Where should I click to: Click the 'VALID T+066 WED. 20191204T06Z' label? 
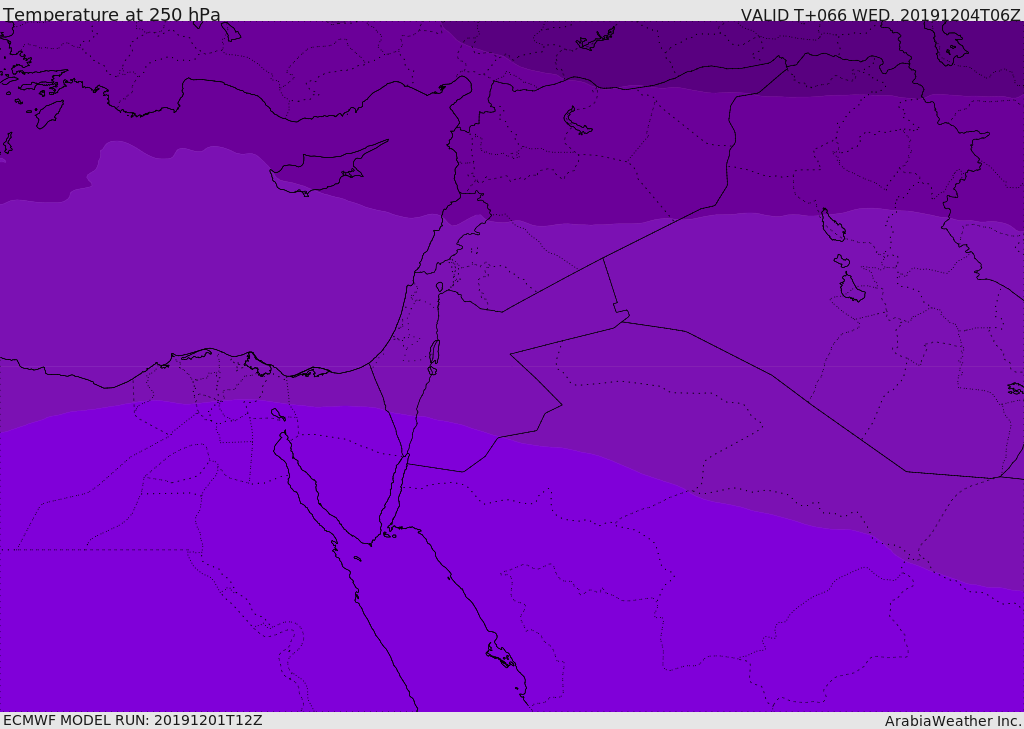click(x=880, y=14)
